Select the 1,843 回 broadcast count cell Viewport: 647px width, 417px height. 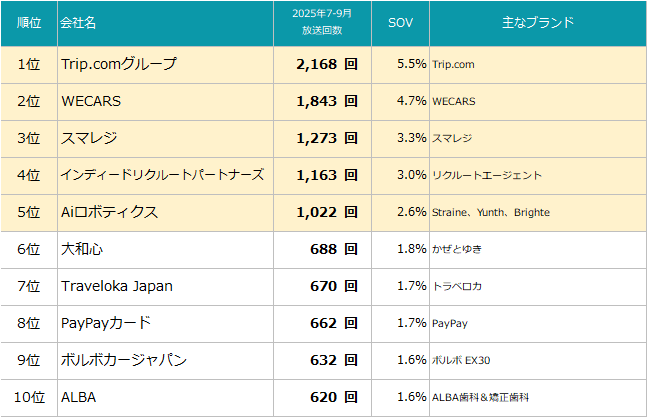point(326,101)
